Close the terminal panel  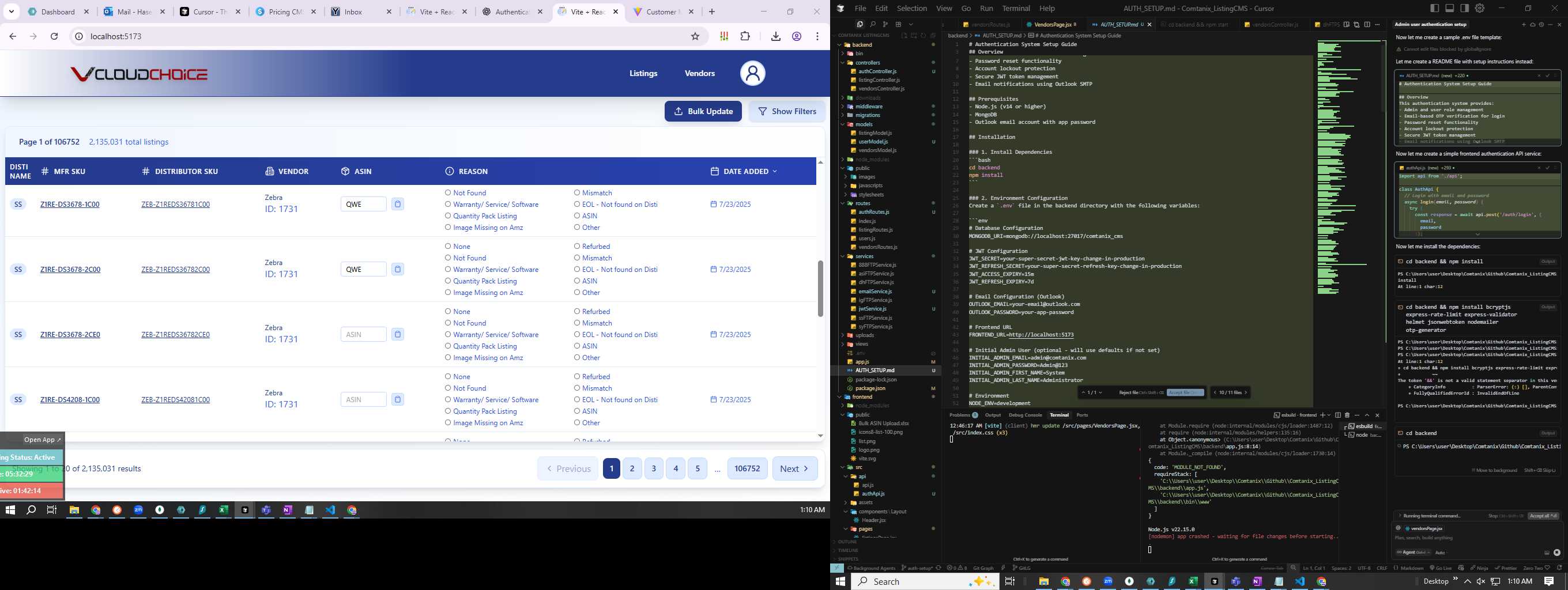[1378, 415]
